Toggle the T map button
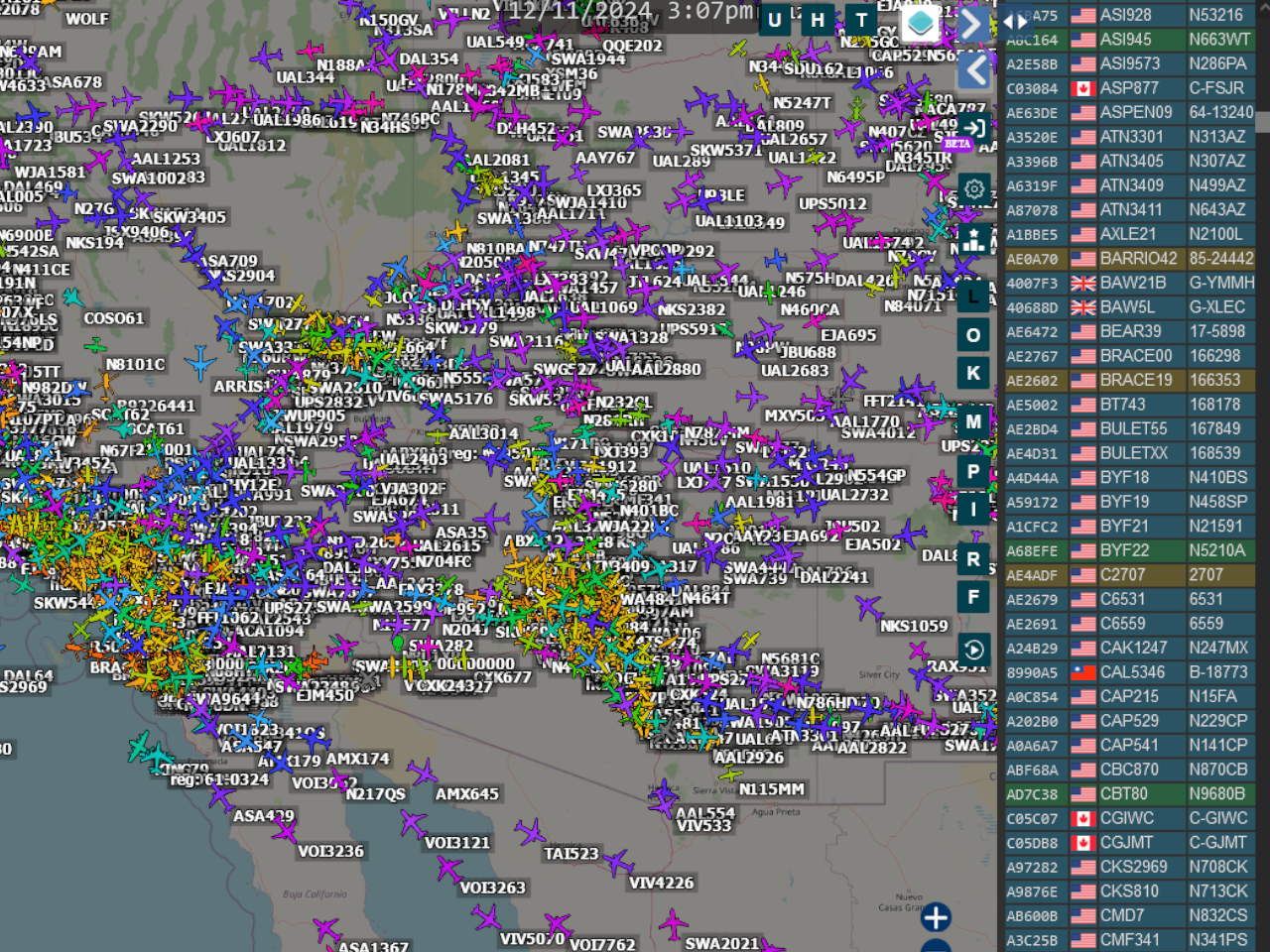1270x952 pixels. (x=861, y=20)
